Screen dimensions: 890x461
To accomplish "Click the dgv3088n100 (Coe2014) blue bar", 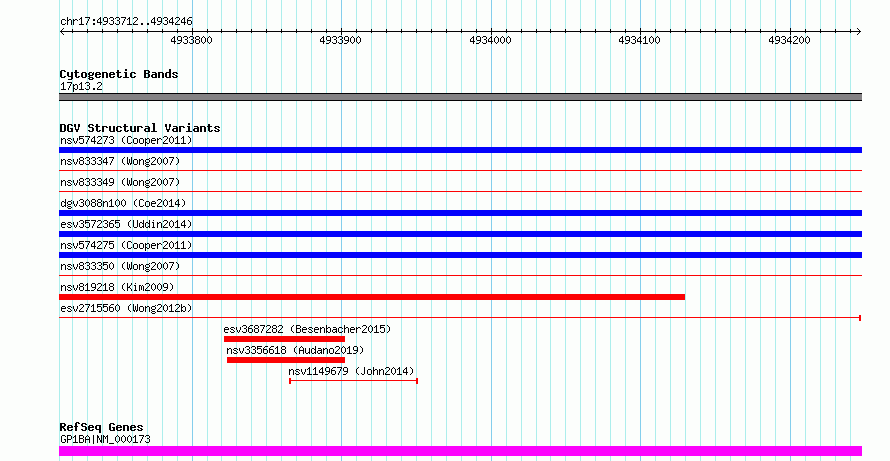I will click(460, 213).
